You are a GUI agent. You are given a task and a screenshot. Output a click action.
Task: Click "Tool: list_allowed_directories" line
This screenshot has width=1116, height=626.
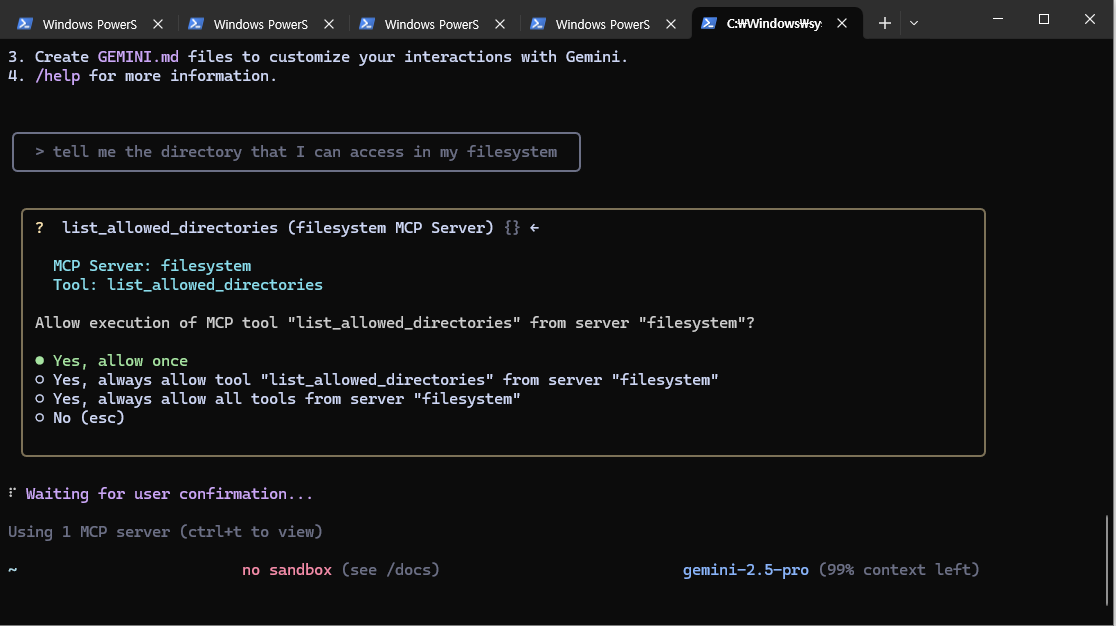coord(188,285)
